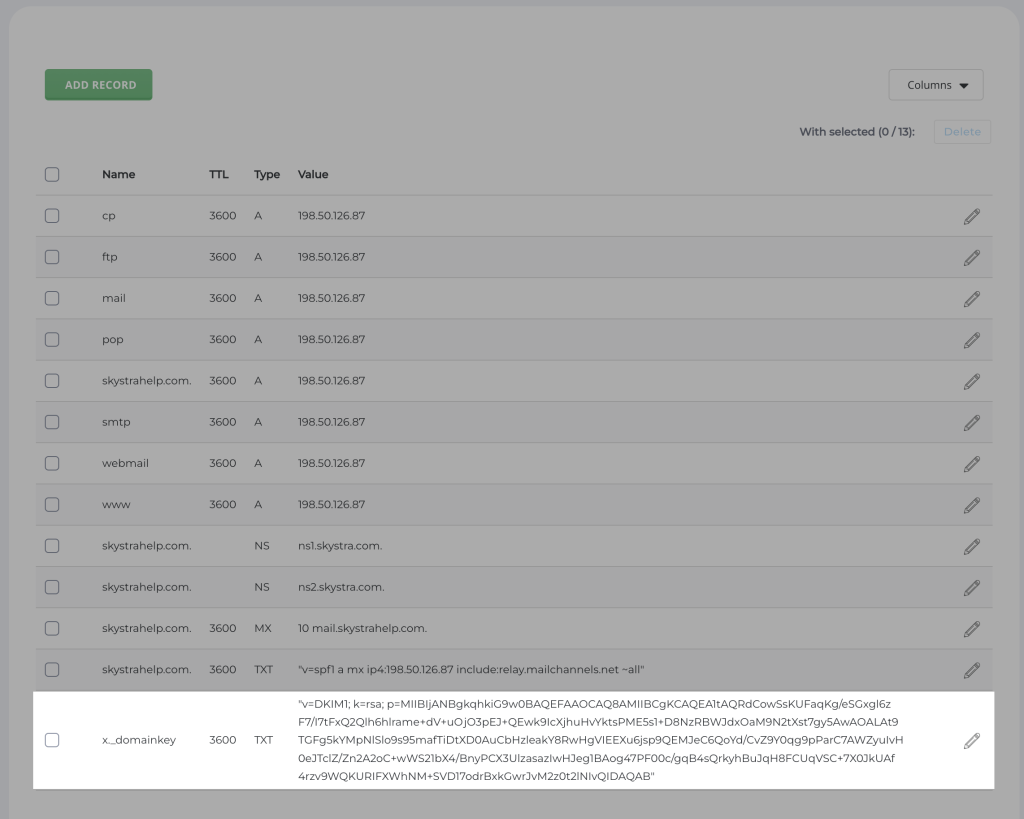Edit the x._domainkey DKIM record
Image resolution: width=1024 pixels, height=819 pixels.
[971, 741]
